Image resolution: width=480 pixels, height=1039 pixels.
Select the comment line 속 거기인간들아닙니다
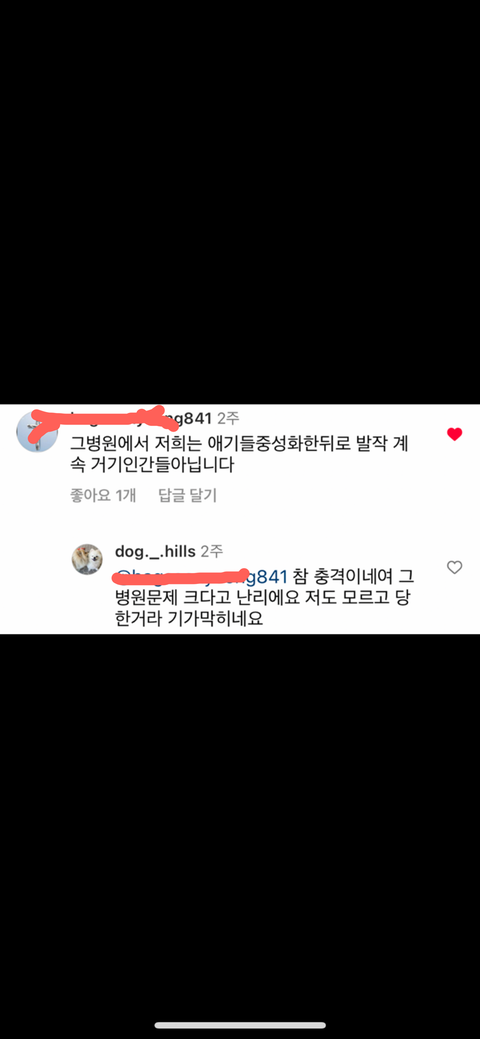[x=152, y=466]
